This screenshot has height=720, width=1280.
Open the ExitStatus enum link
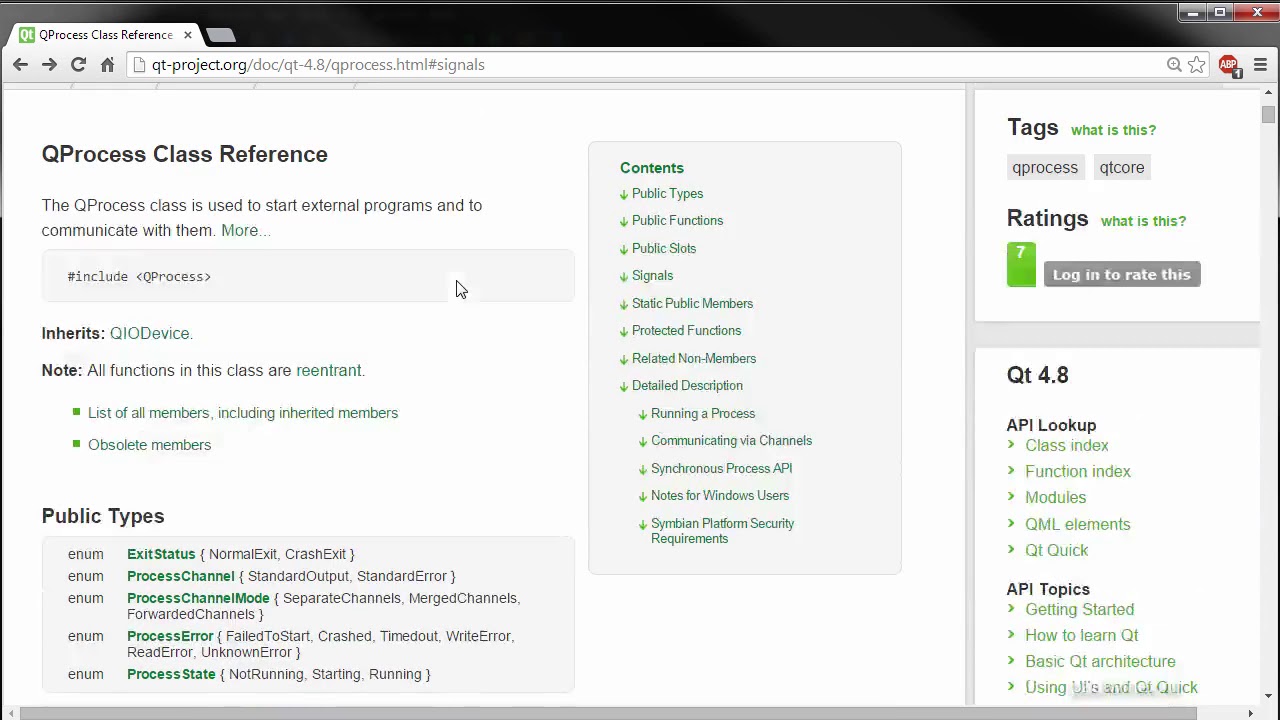161,554
